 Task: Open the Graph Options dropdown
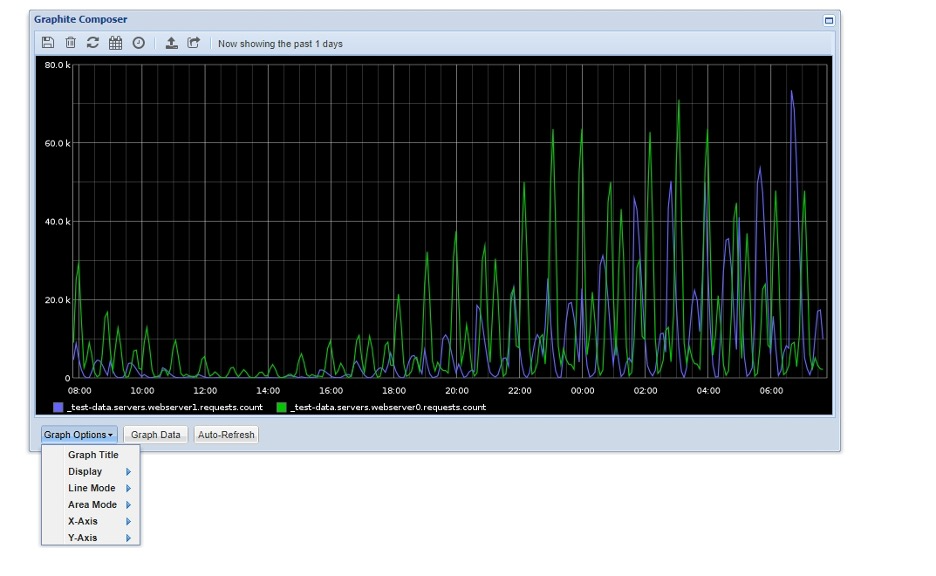click(79, 435)
